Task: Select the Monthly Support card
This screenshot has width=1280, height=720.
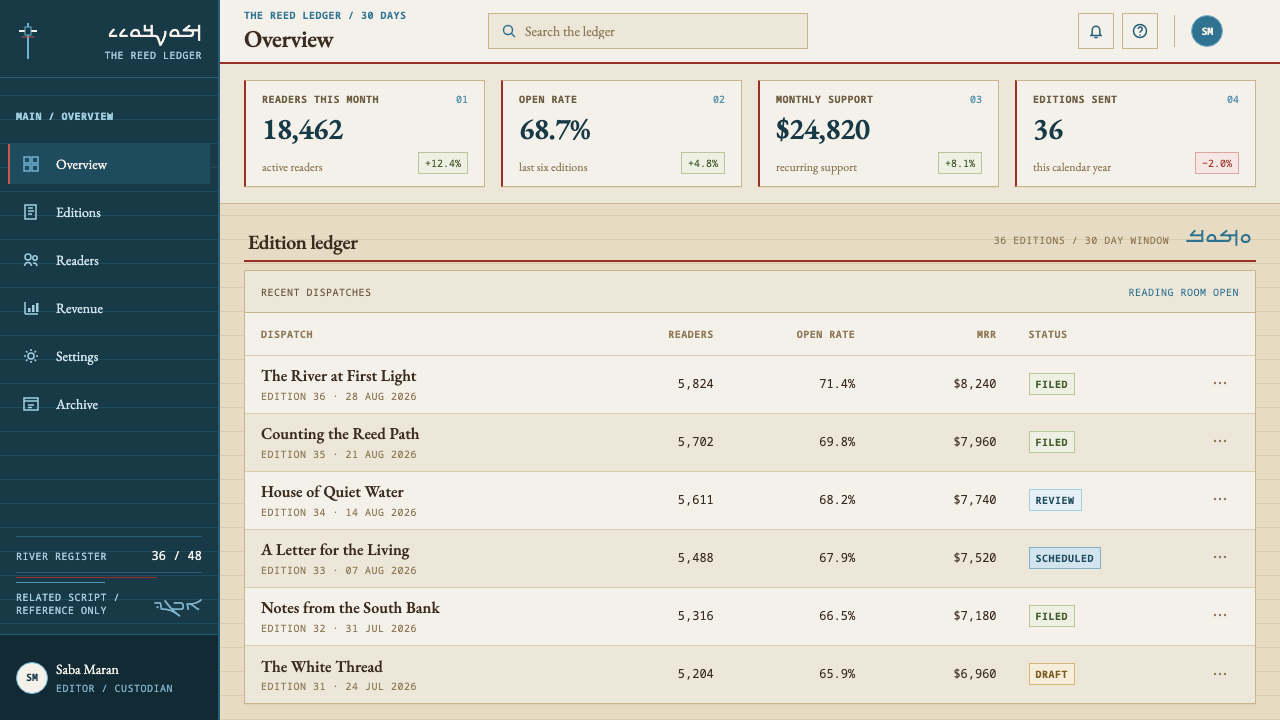Action: click(x=878, y=133)
